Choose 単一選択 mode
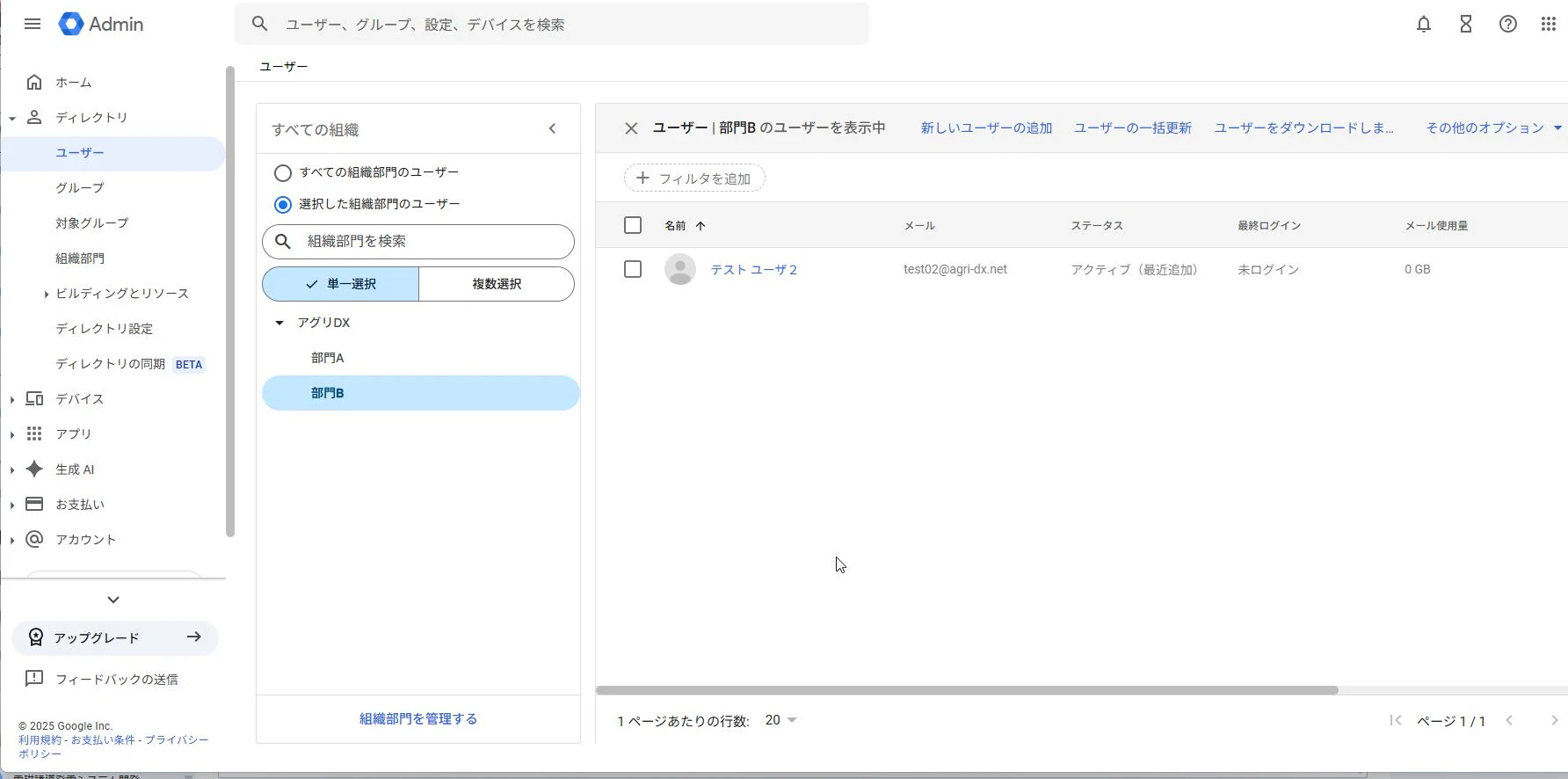Viewport: 1568px width, 779px height. (x=340, y=284)
